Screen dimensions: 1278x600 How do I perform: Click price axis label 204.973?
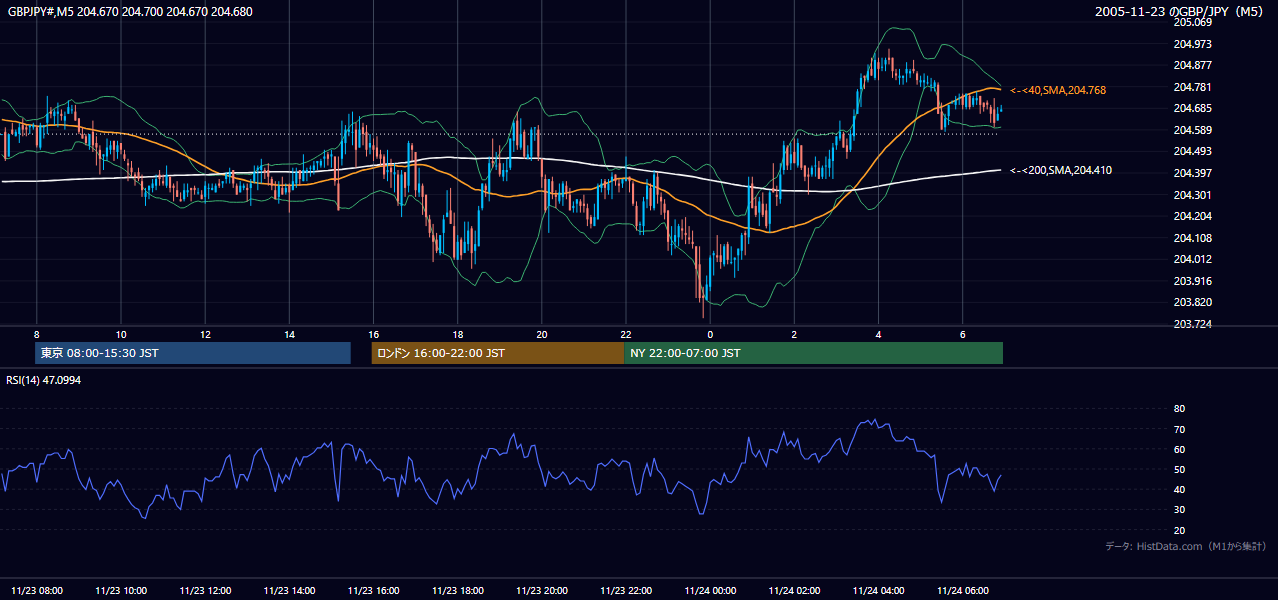coord(1192,44)
